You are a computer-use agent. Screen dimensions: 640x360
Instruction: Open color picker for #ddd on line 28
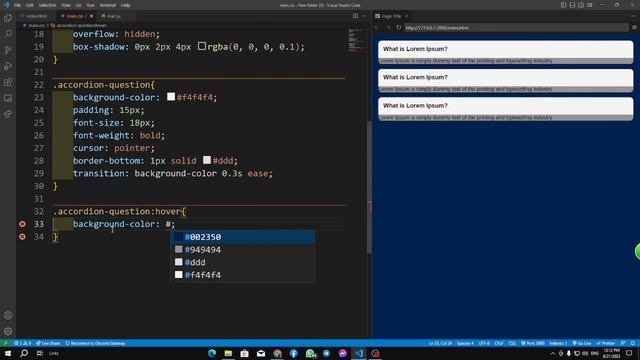[207, 160]
